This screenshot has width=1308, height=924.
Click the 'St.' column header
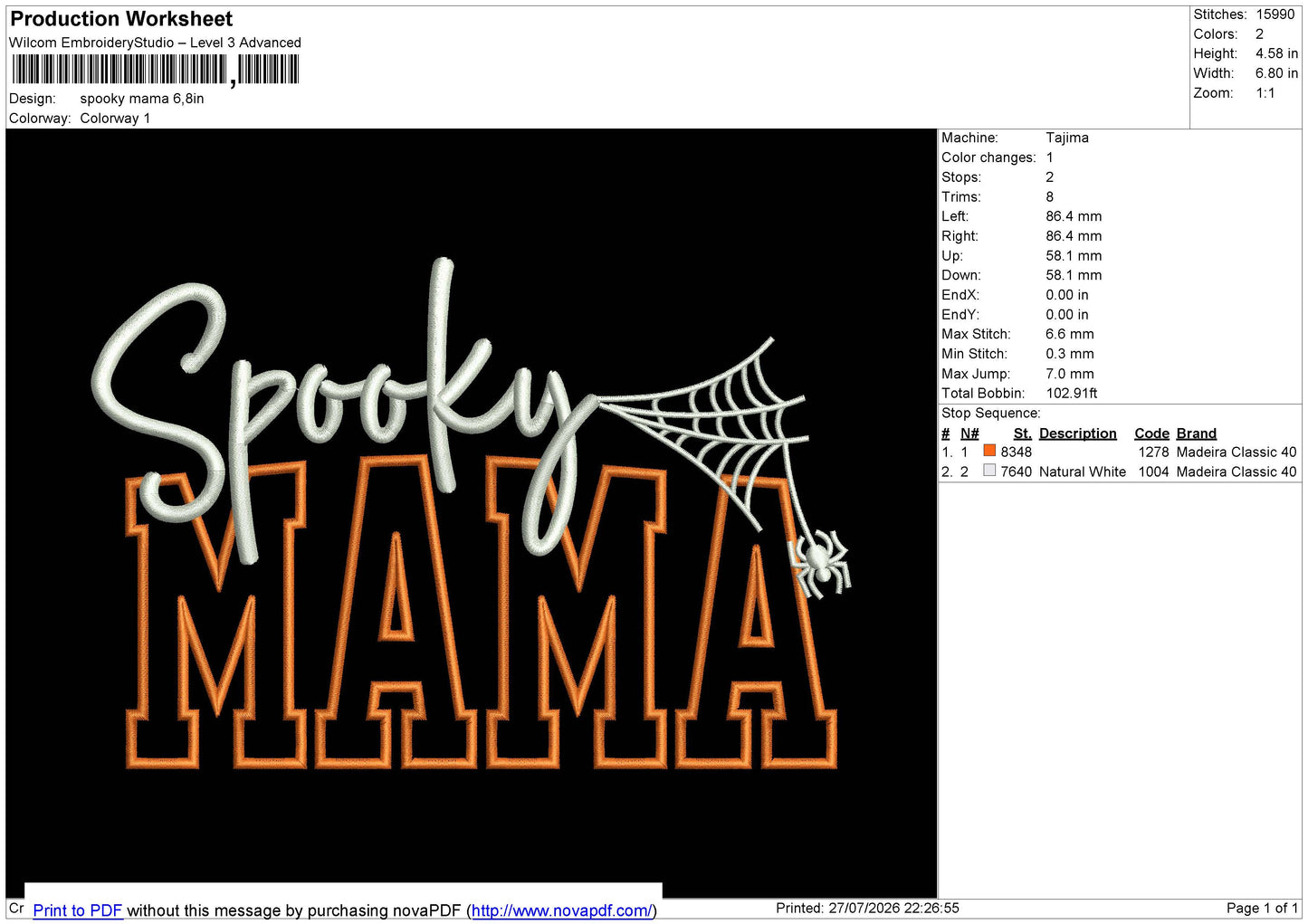tap(1023, 433)
